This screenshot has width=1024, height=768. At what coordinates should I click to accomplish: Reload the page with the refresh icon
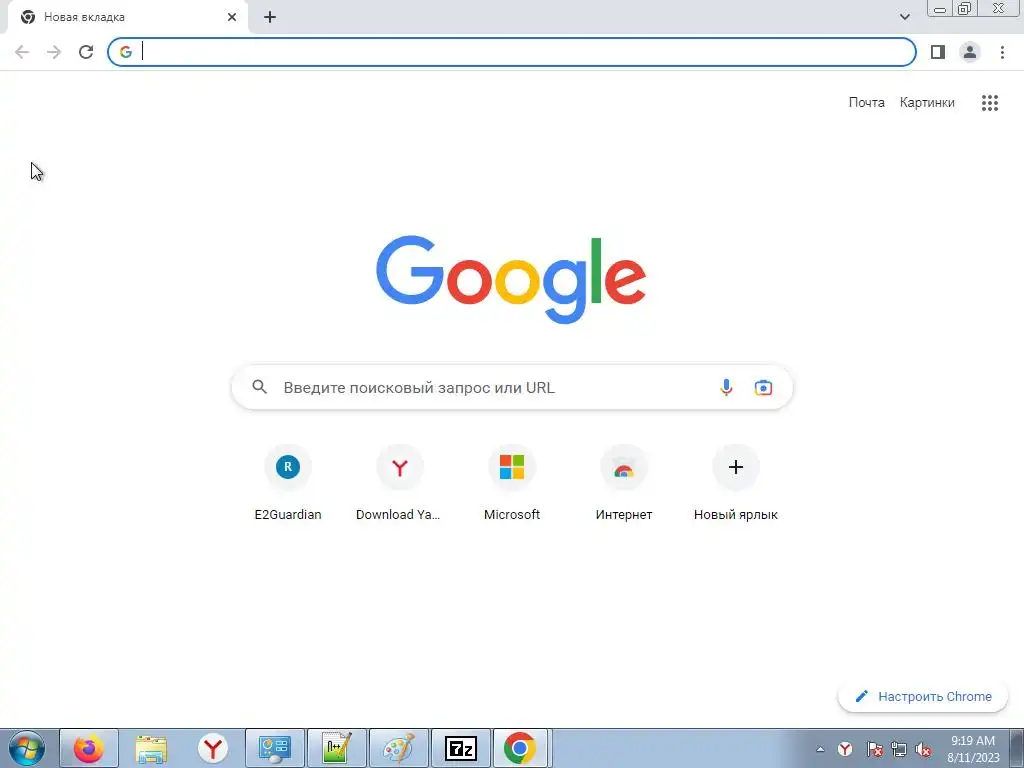click(x=86, y=52)
